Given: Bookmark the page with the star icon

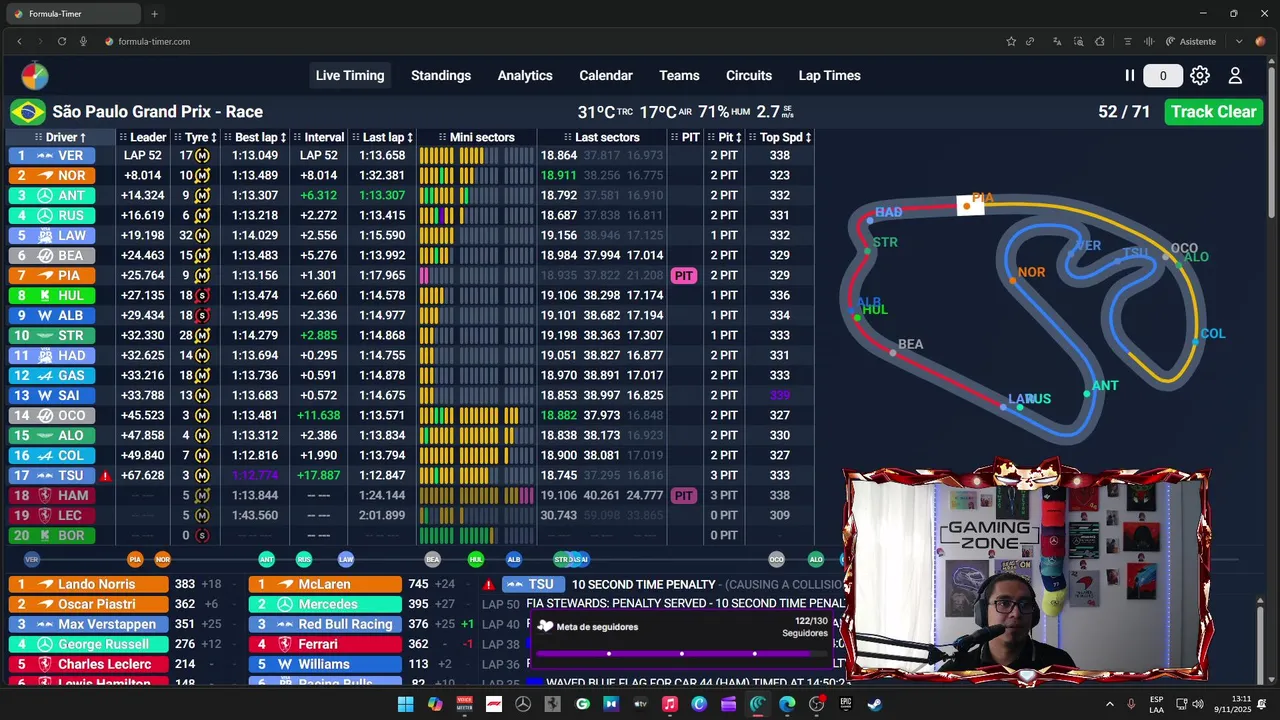Looking at the screenshot, I should (1011, 41).
